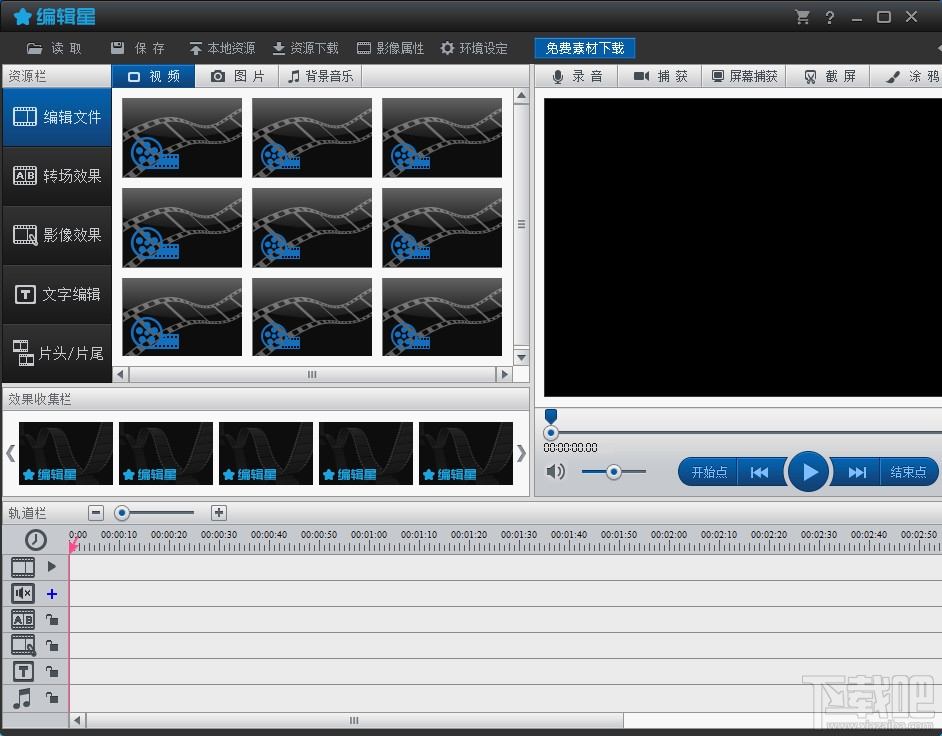Click the 保存 save toolbar item

[138, 48]
